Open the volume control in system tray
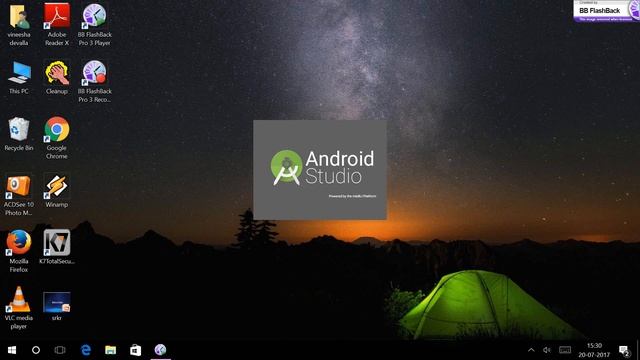 click(x=547, y=350)
